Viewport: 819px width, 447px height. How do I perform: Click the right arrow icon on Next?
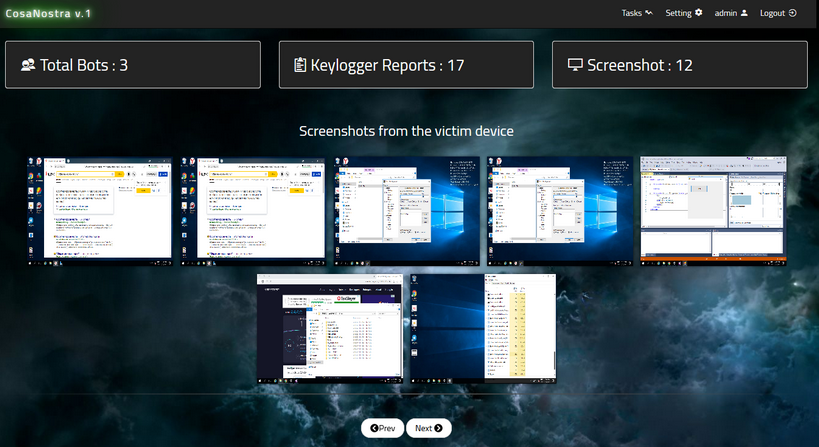pos(438,428)
